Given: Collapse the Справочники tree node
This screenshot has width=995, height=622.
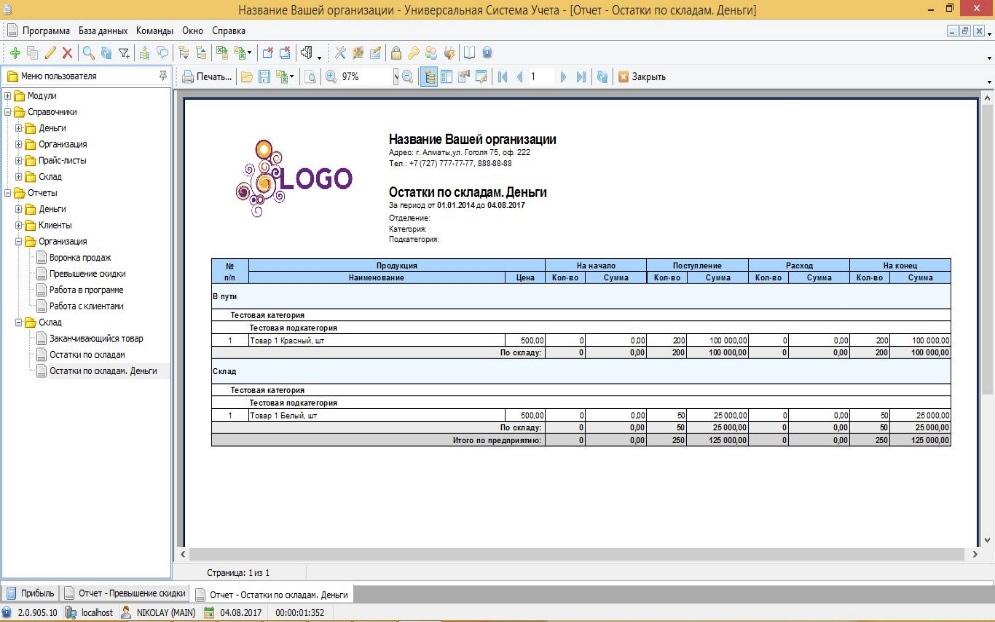Looking at the screenshot, I should click(8, 112).
